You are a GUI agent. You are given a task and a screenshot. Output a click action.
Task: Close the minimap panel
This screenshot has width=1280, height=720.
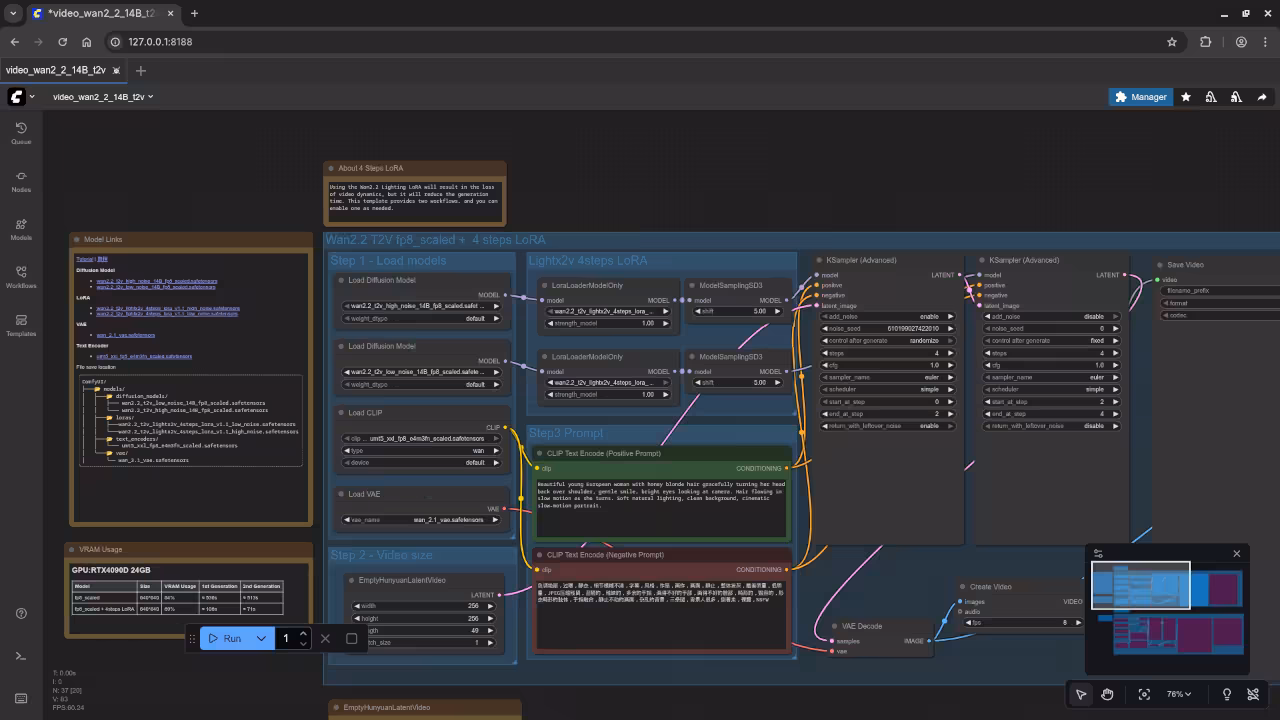click(x=1236, y=553)
